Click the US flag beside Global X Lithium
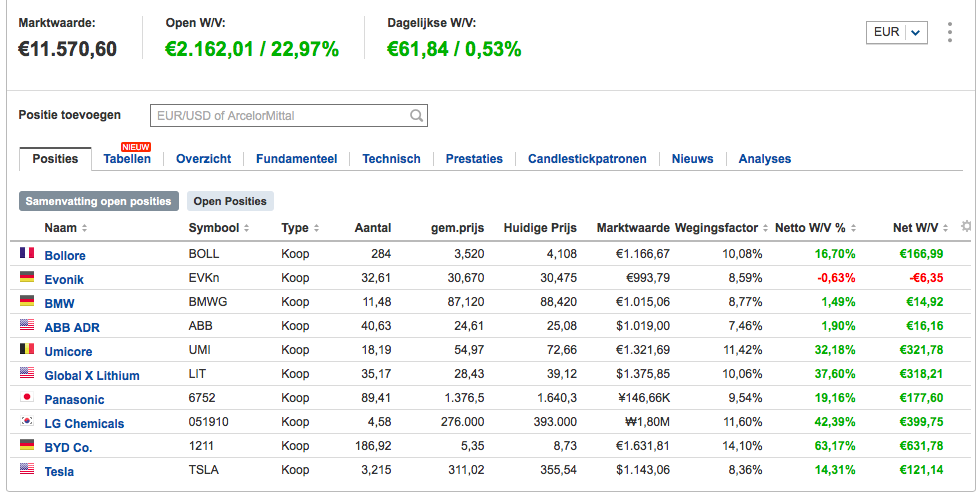 tap(27, 373)
